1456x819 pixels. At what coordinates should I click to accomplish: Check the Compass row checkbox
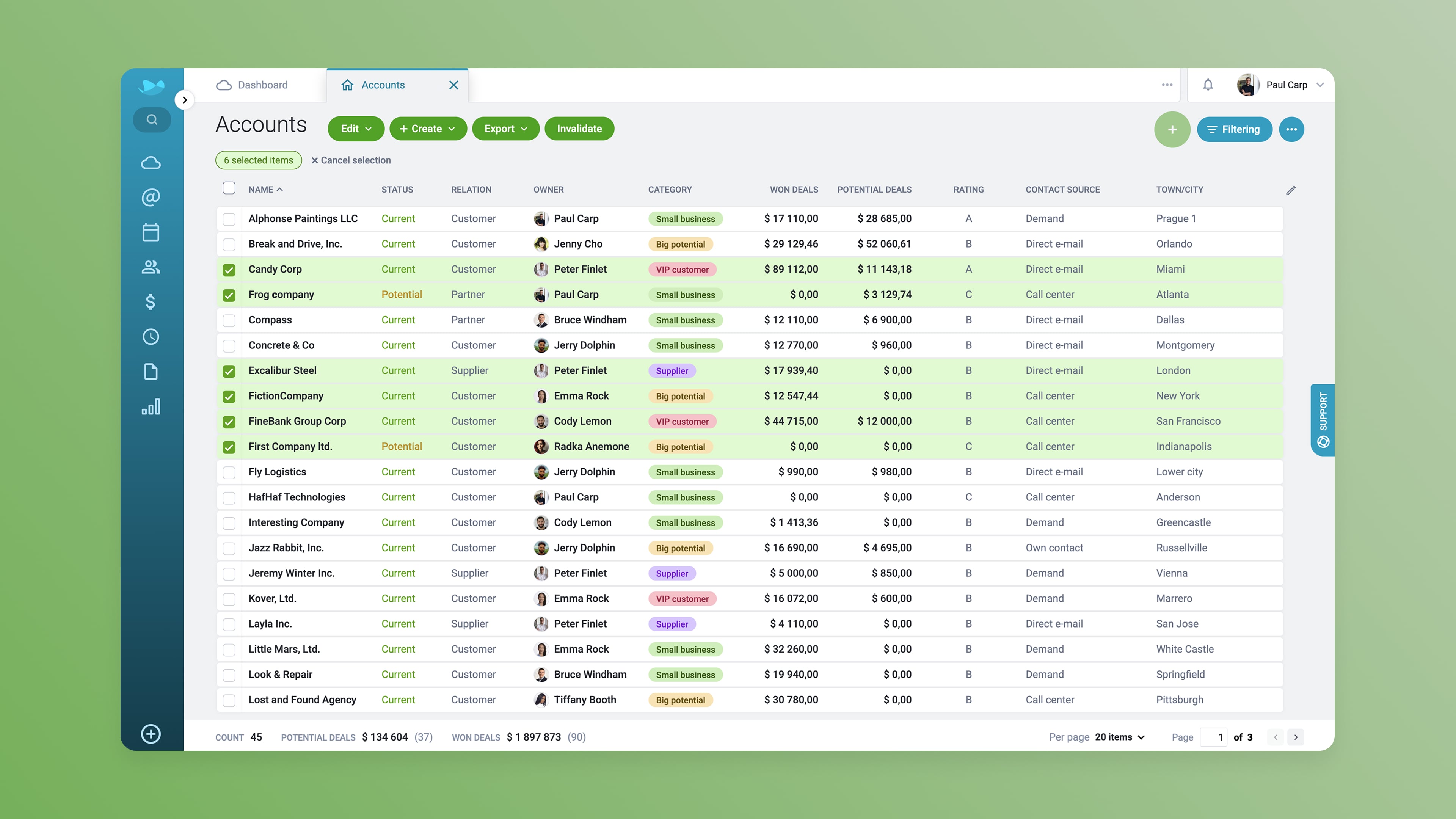[x=229, y=320]
